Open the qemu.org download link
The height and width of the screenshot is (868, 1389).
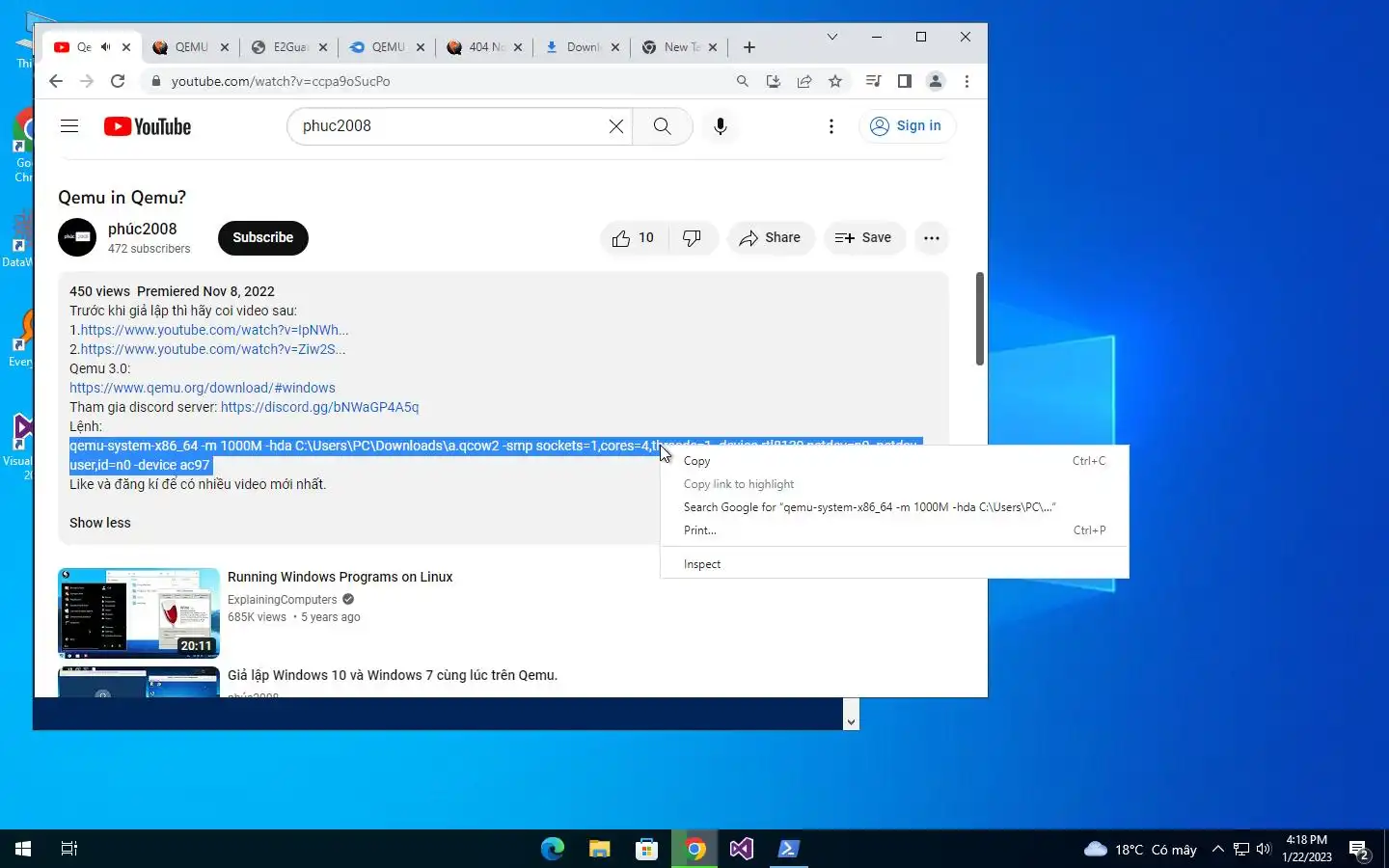(x=203, y=388)
